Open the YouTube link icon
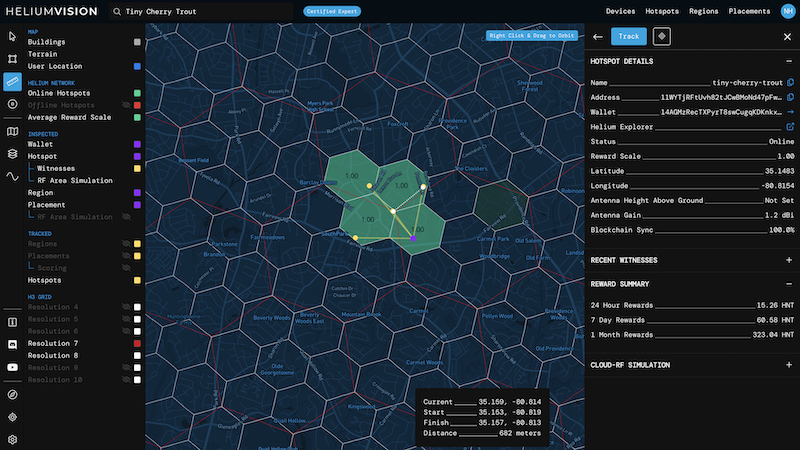 12,367
